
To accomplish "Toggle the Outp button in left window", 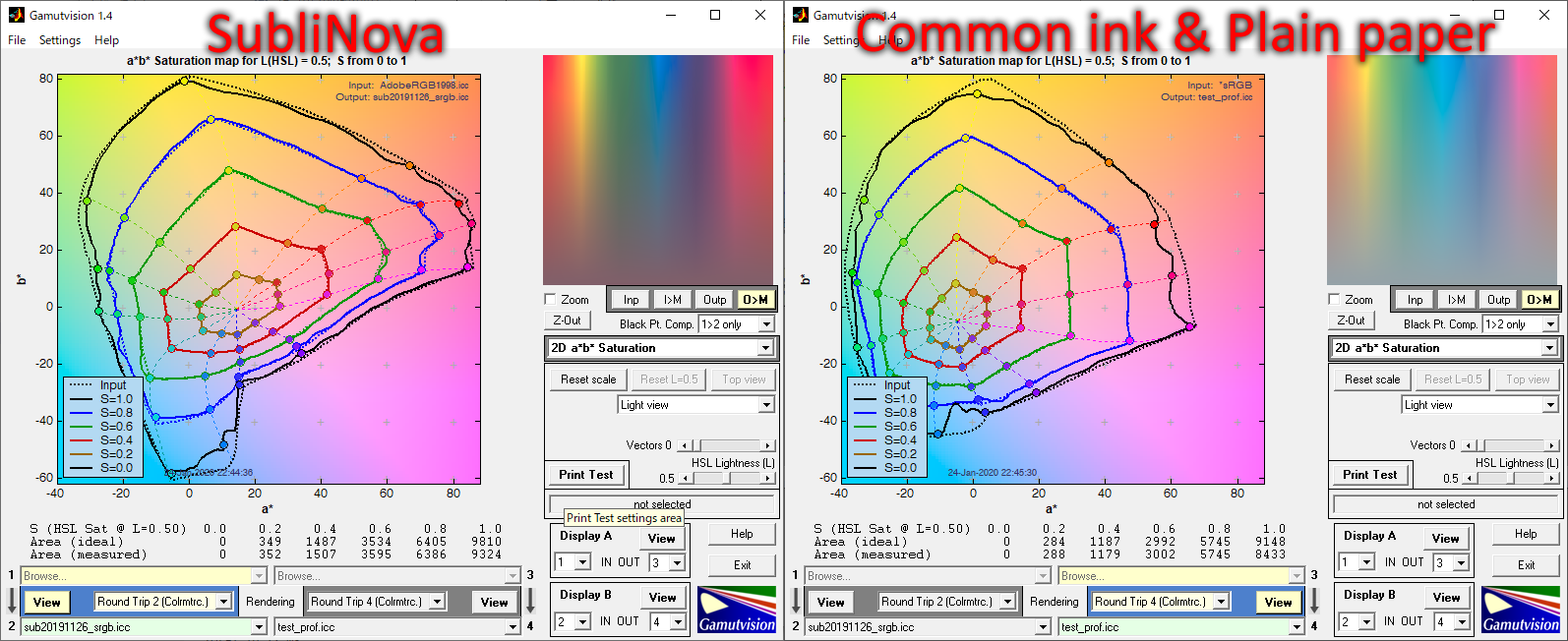I will [715, 300].
